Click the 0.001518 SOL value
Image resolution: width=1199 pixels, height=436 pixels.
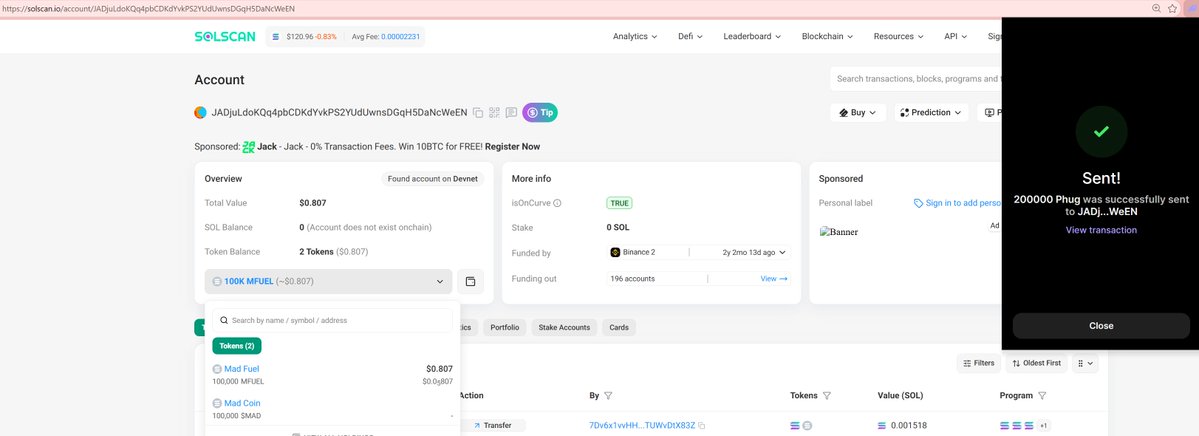tap(908, 425)
